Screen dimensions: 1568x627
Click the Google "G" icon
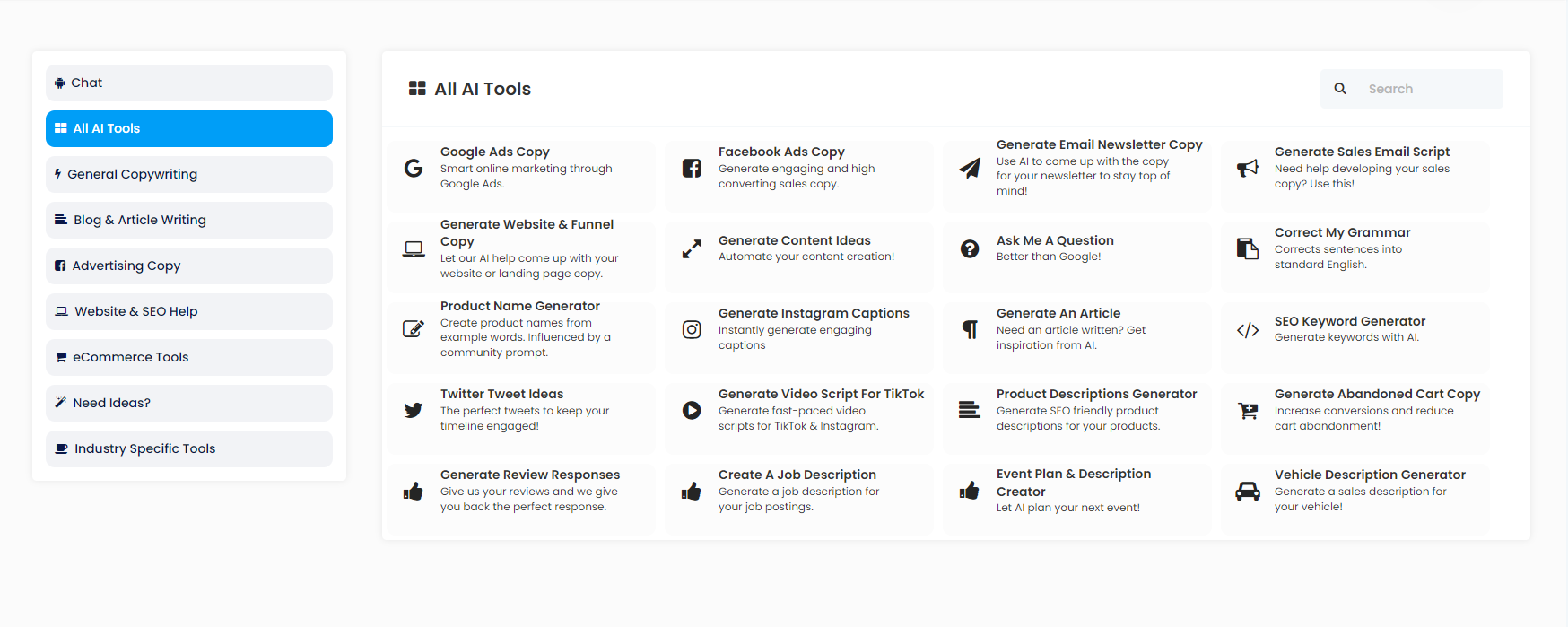(414, 168)
